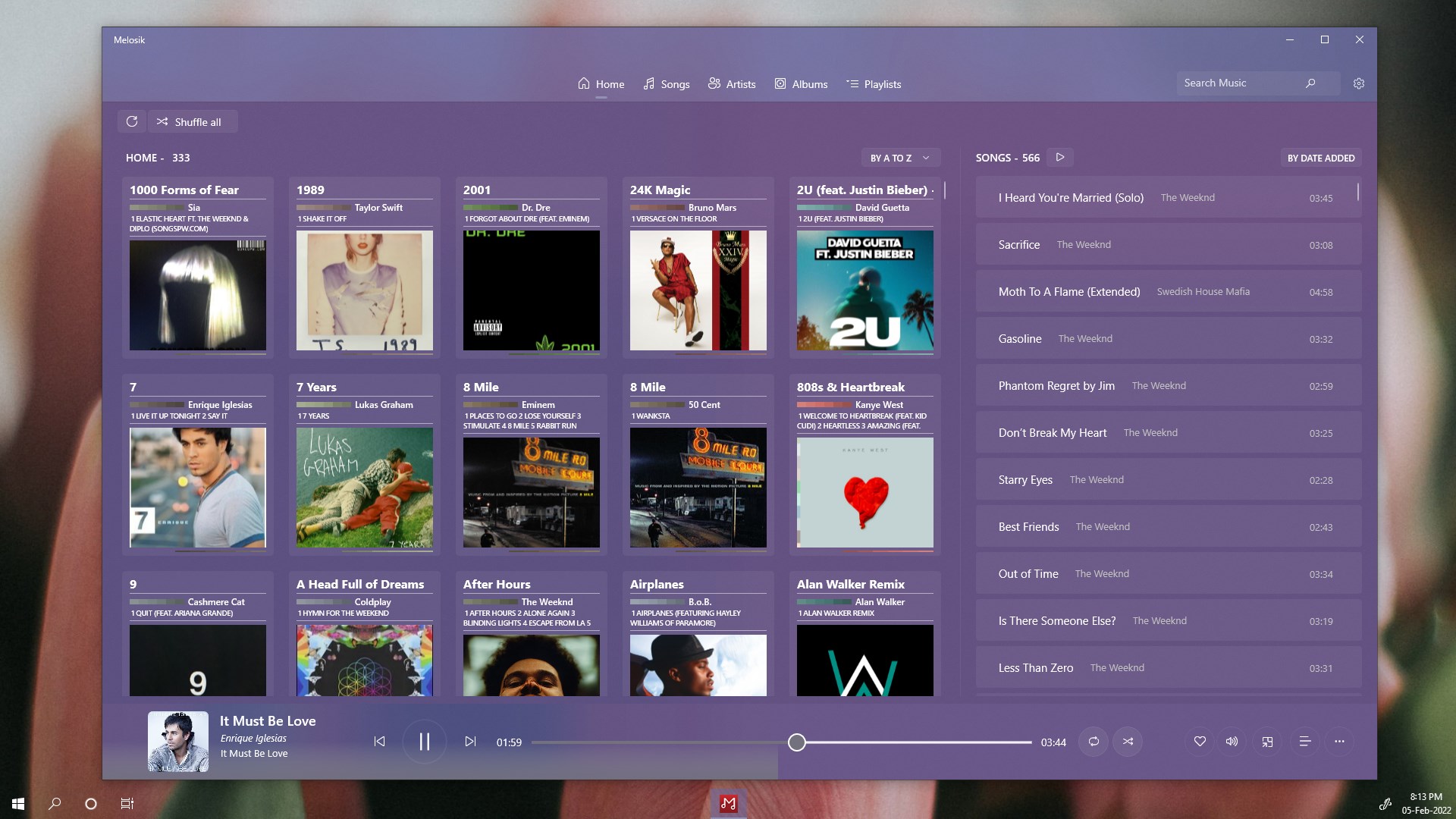Open more options ellipsis in player
Screen dimensions: 1456x819
point(1339,742)
